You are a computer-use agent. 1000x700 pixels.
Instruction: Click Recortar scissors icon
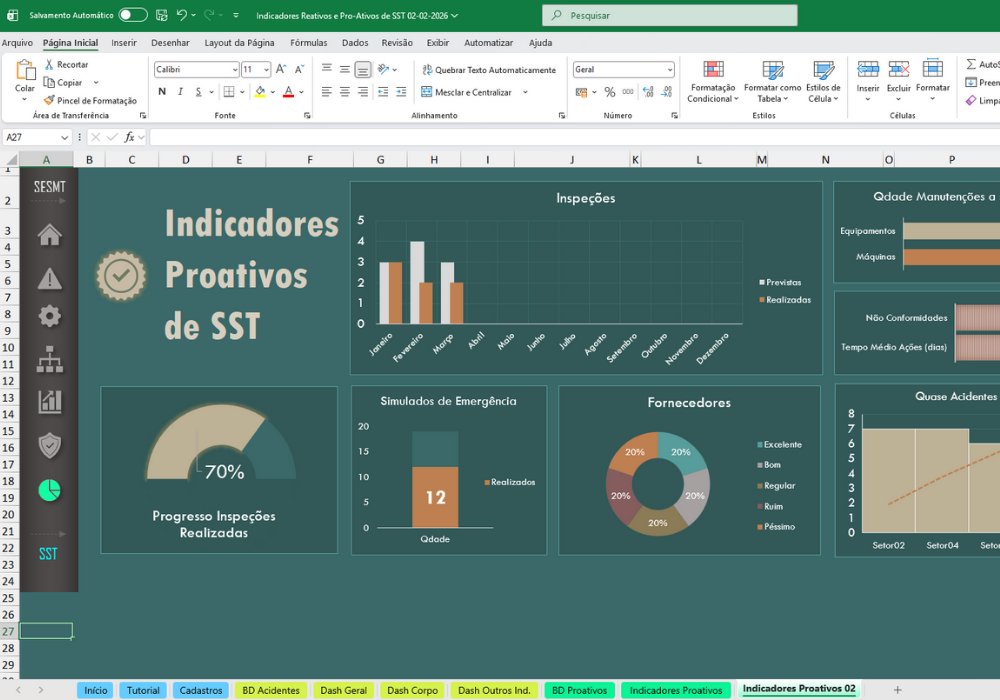point(49,64)
